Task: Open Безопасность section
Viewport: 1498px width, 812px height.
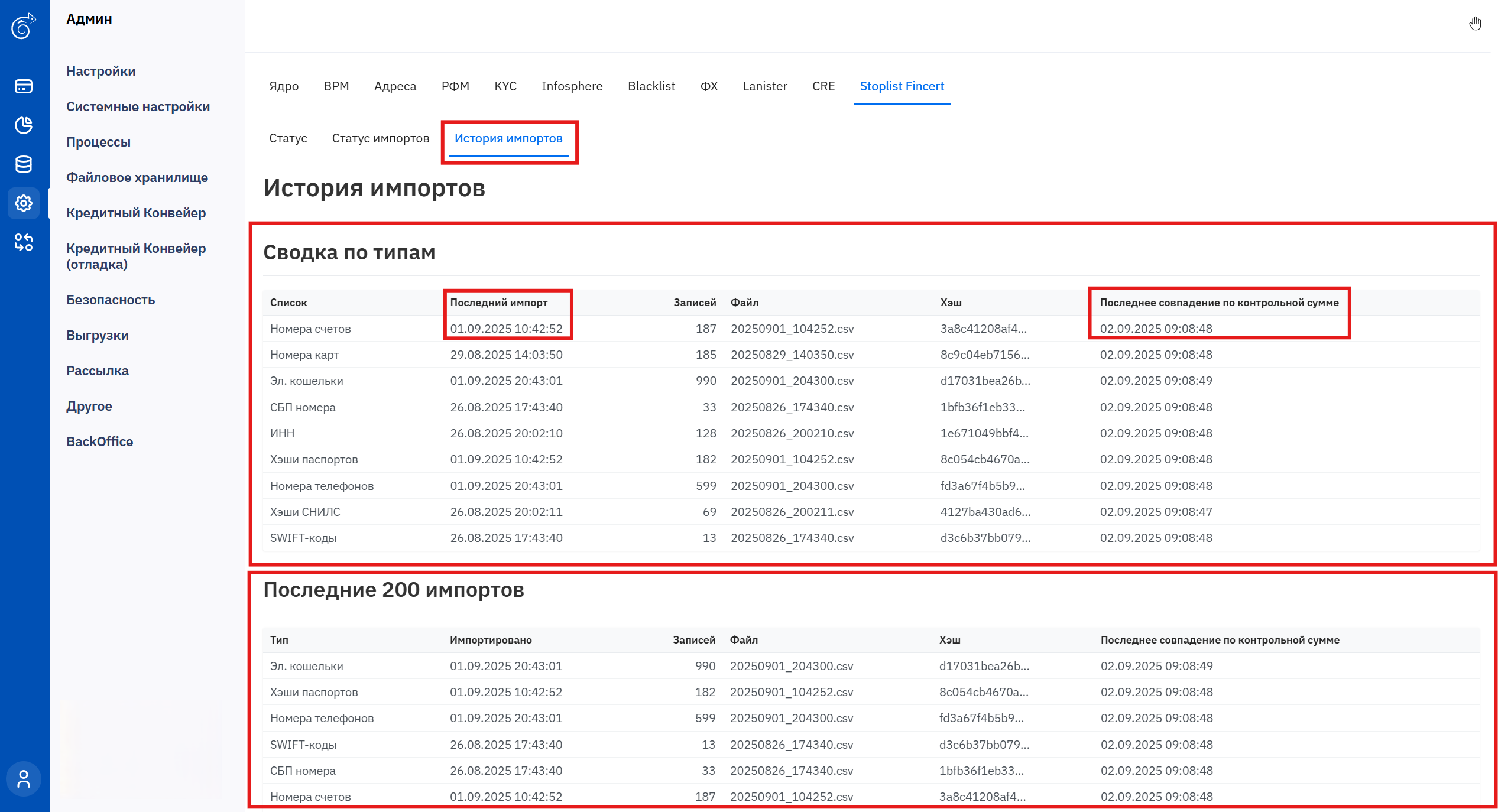Action: tap(111, 300)
